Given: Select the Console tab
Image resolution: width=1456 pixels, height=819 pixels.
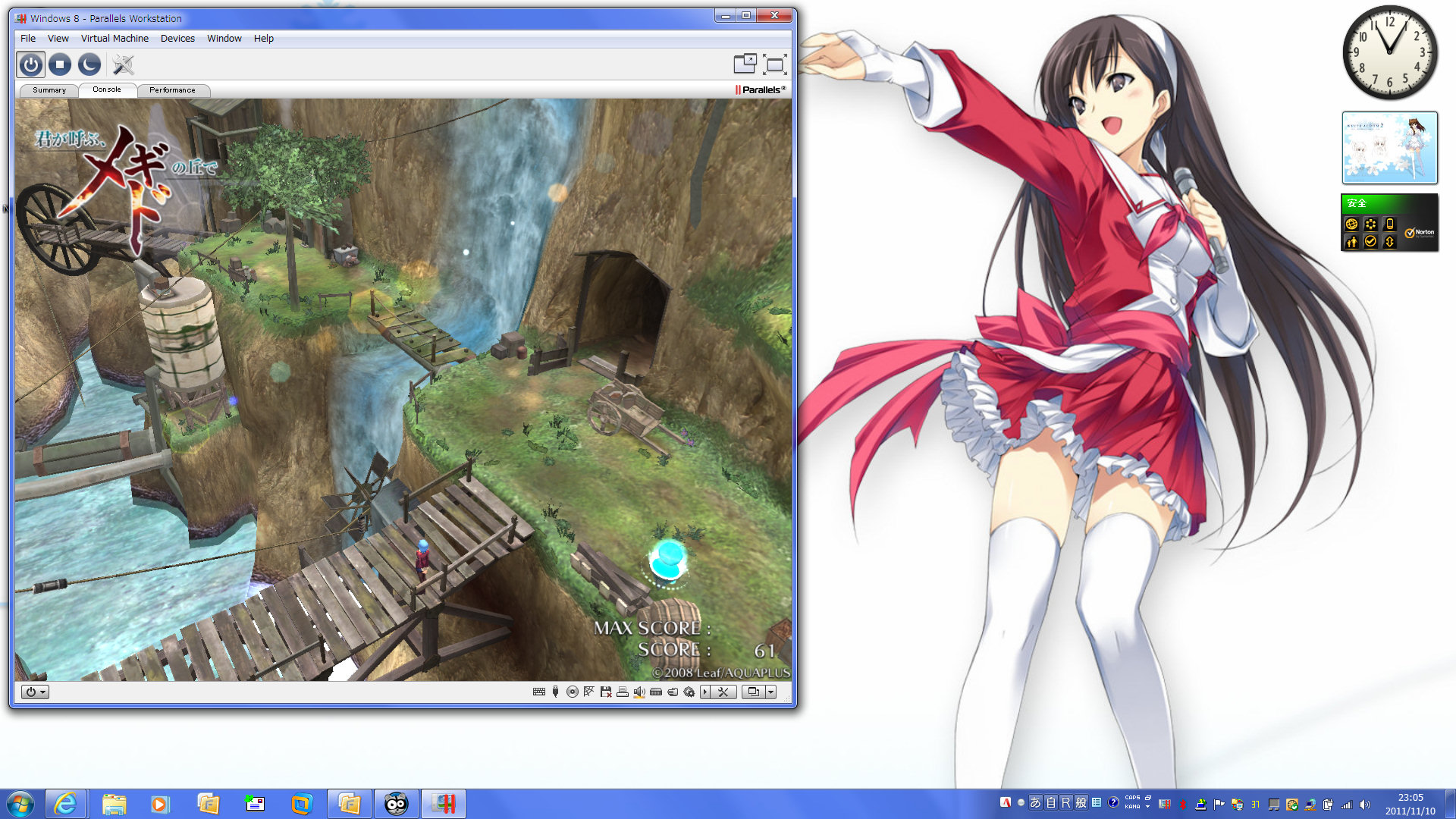Looking at the screenshot, I should [107, 89].
